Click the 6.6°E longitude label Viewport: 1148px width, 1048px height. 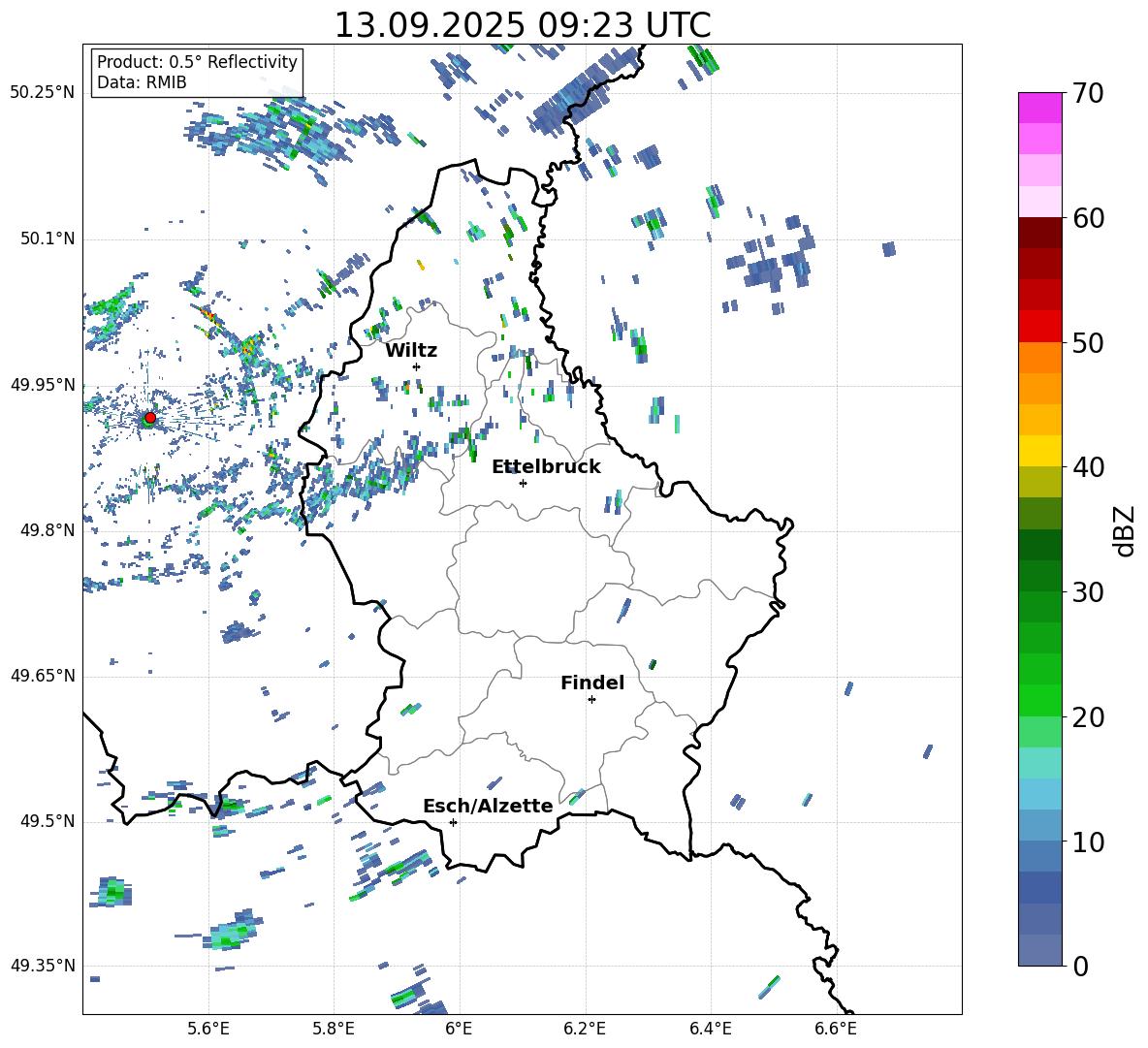836,1029
